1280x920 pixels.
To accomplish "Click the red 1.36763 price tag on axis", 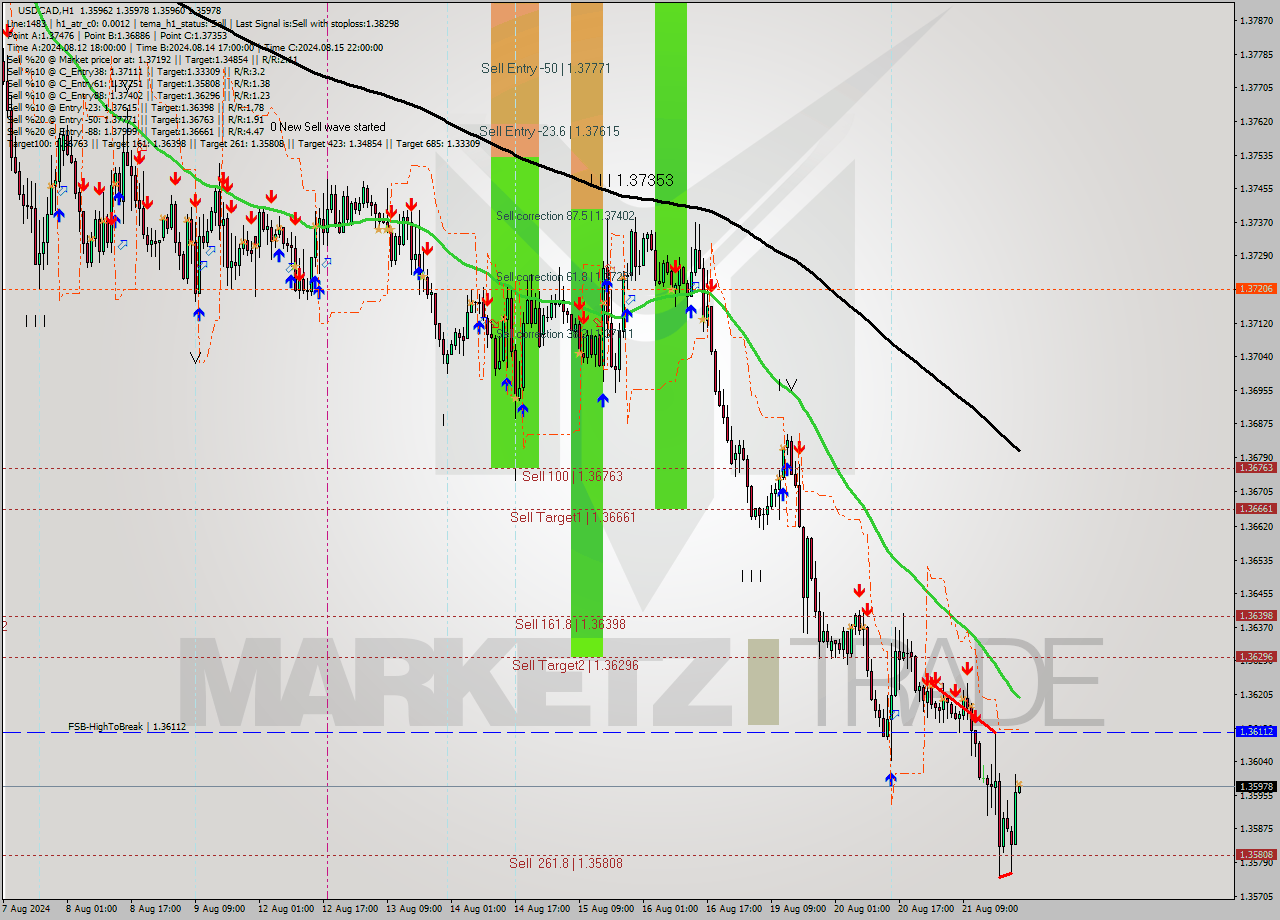I will [x=1256, y=468].
